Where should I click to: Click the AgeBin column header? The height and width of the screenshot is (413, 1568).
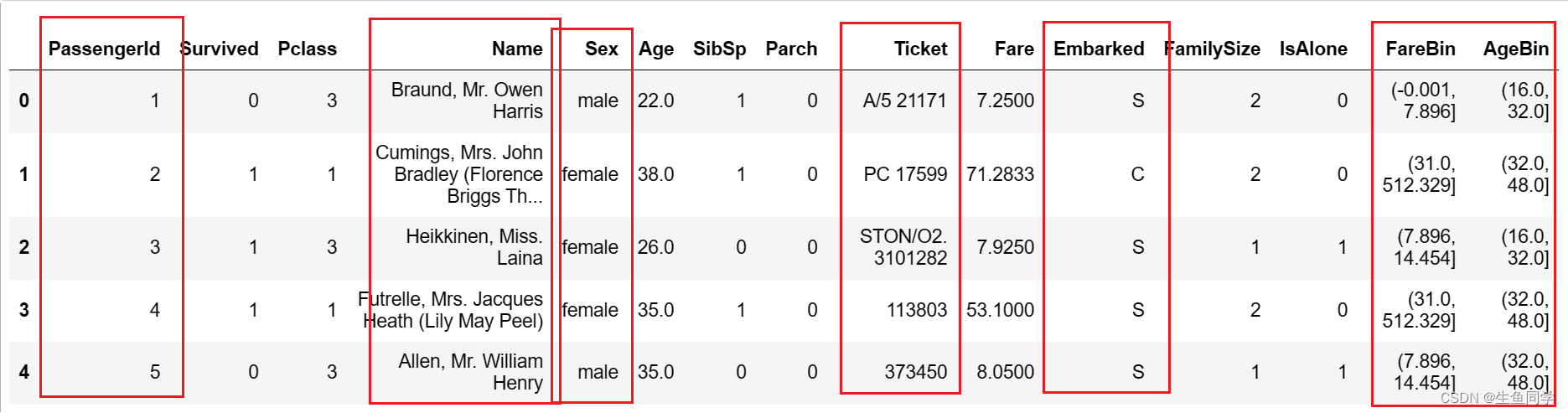[x=1515, y=49]
